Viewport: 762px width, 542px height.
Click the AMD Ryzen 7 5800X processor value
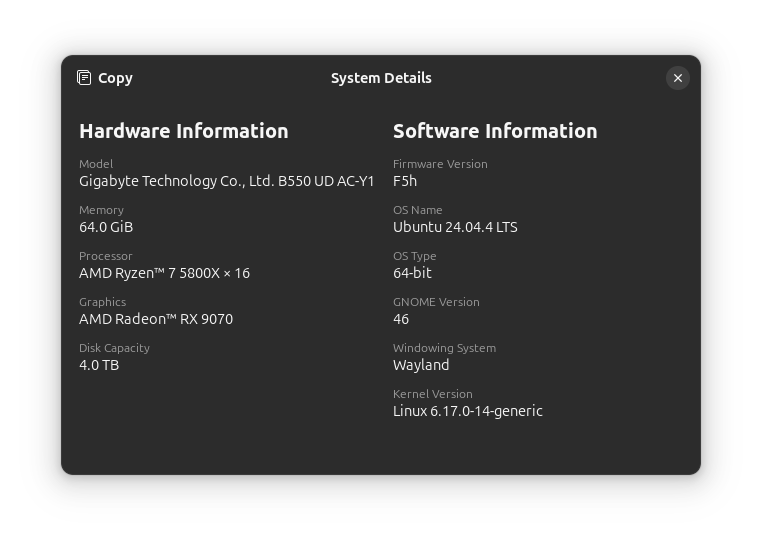click(x=164, y=273)
